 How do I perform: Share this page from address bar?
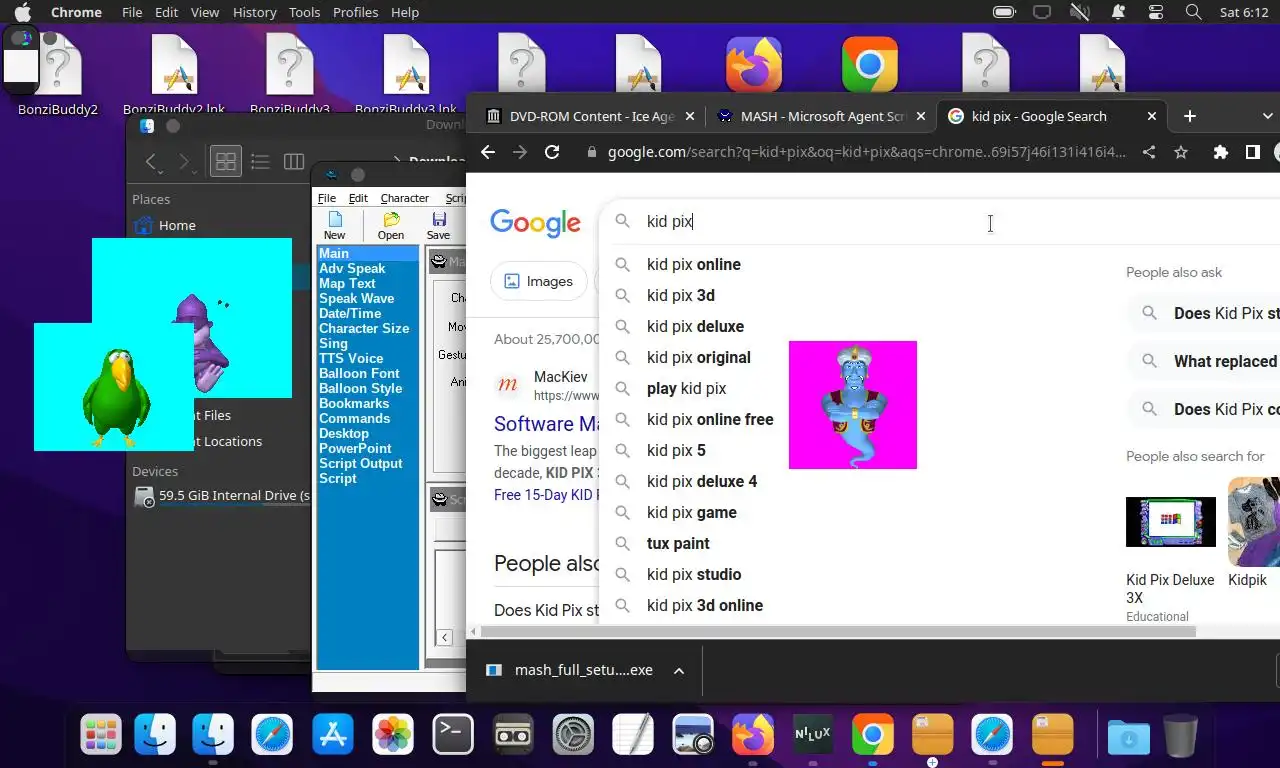1149,152
